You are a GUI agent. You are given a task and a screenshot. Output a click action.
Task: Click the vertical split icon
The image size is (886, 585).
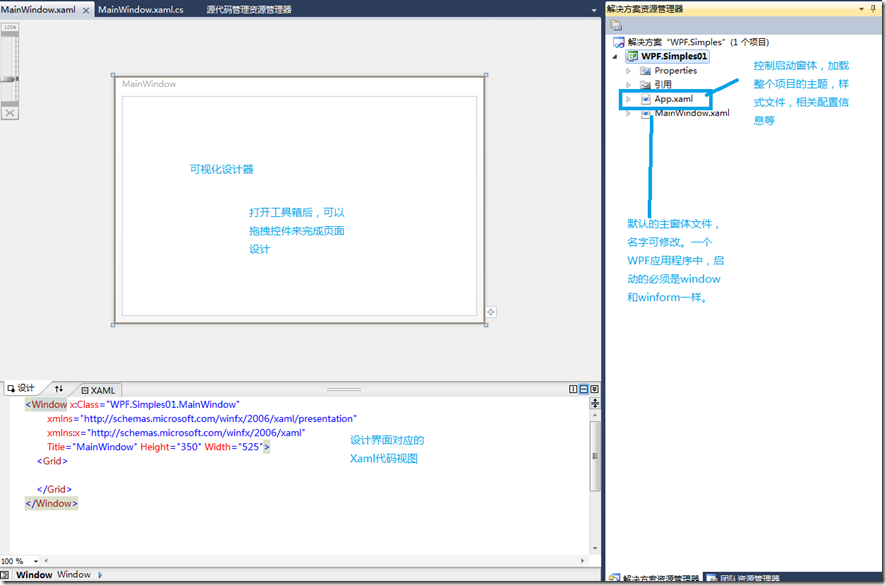(573, 389)
